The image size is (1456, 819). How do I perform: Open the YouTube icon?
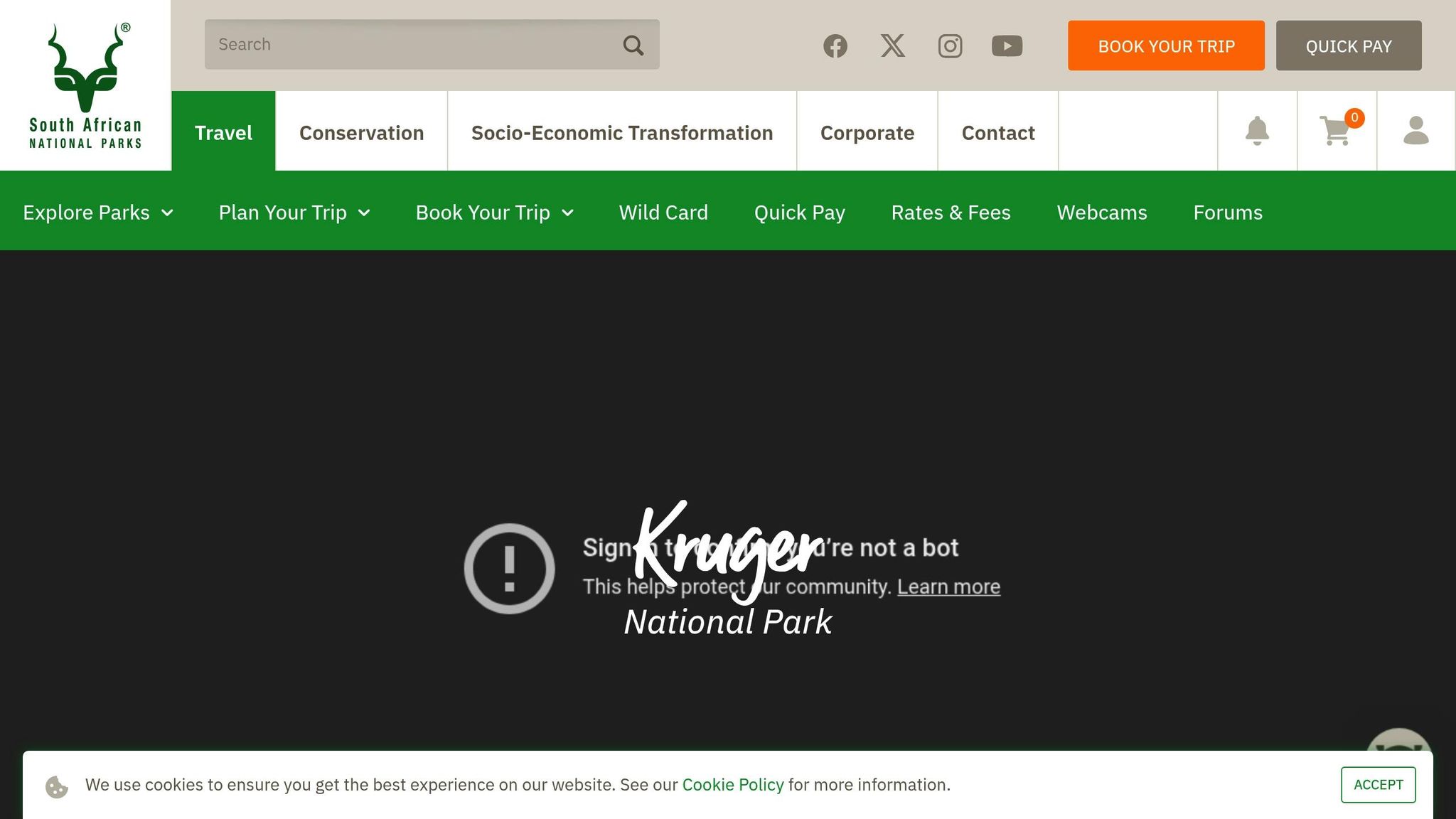(x=1007, y=46)
